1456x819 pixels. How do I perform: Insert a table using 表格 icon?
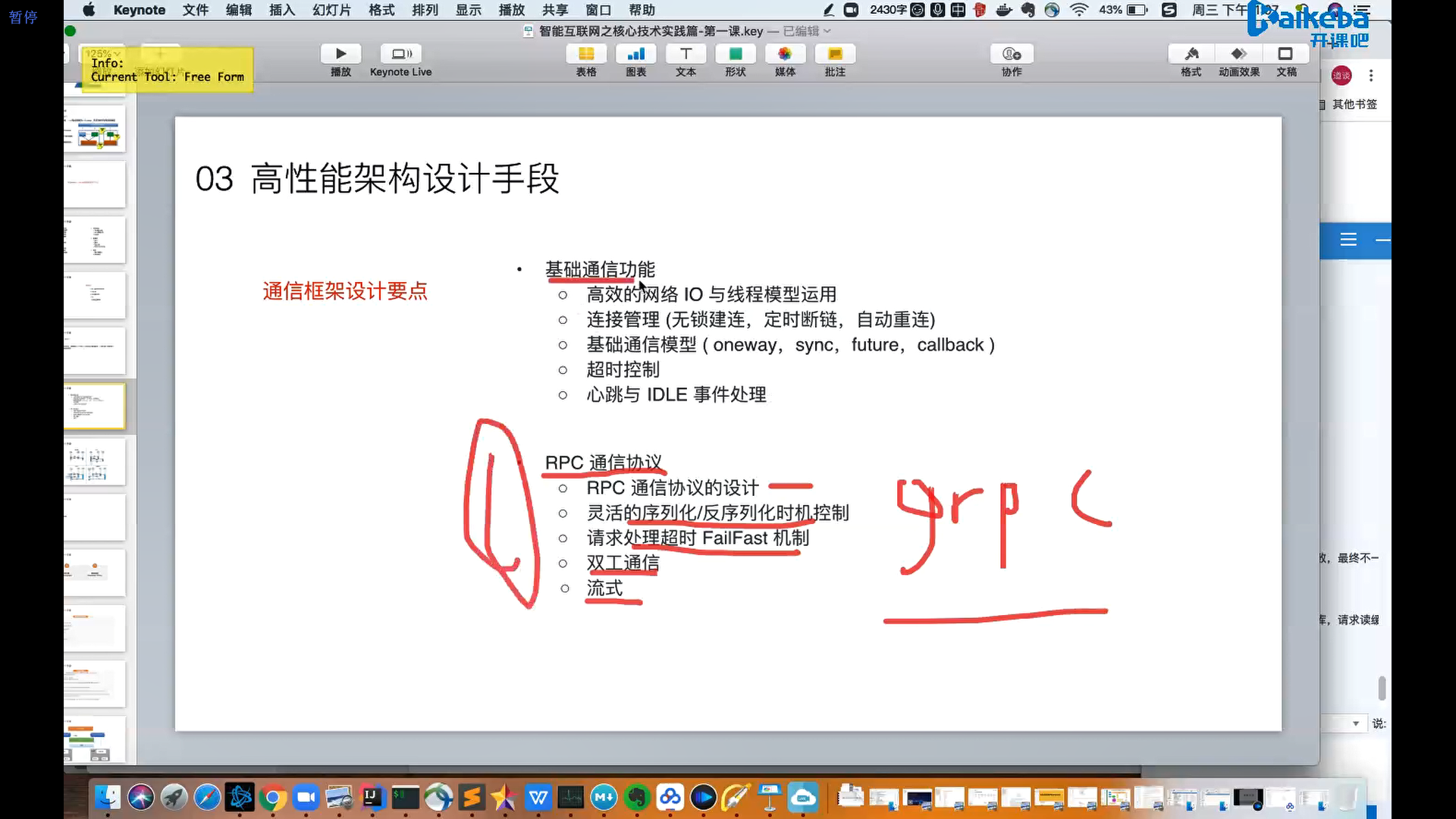pyautogui.click(x=586, y=54)
